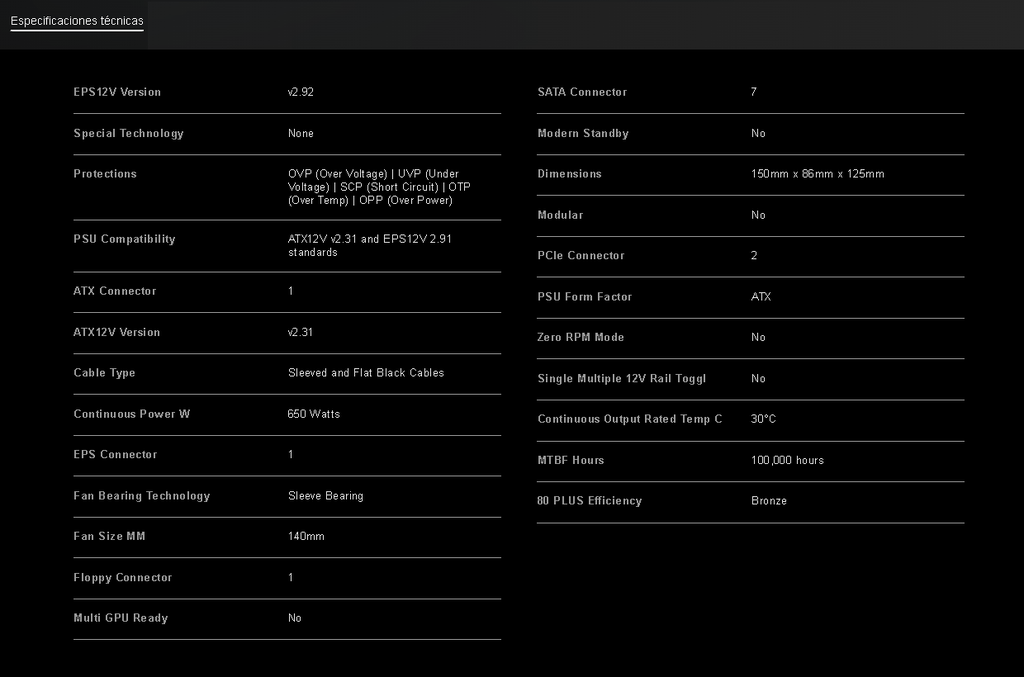Select the v2.92 version value
Screen dimensions: 1024x677
pyautogui.click(x=301, y=92)
